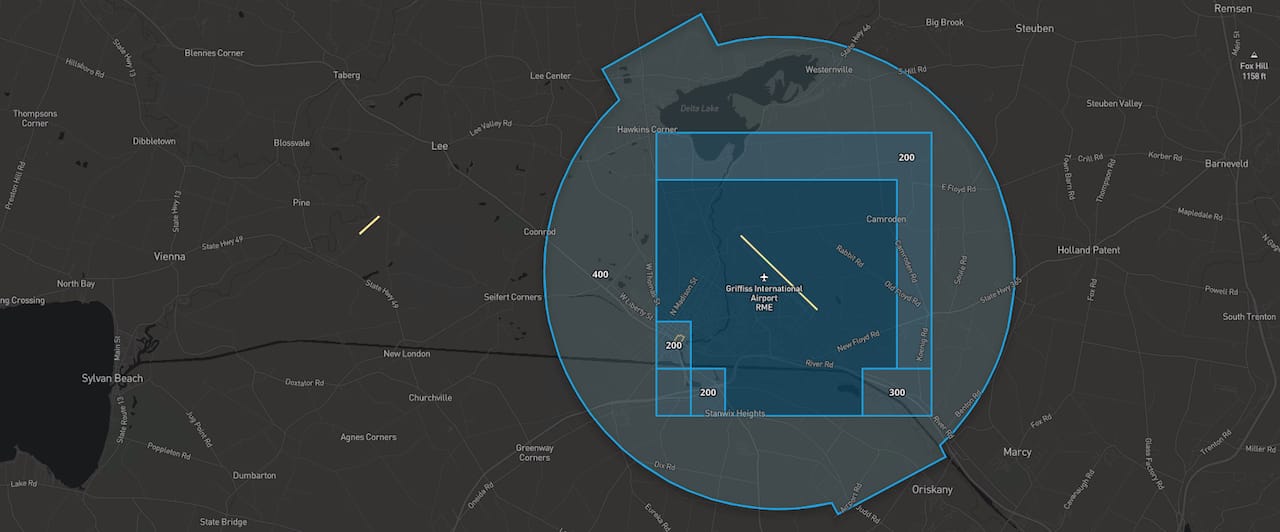
Task: Click the 200 label above Stanwix Heights
Action: [x=708, y=392]
